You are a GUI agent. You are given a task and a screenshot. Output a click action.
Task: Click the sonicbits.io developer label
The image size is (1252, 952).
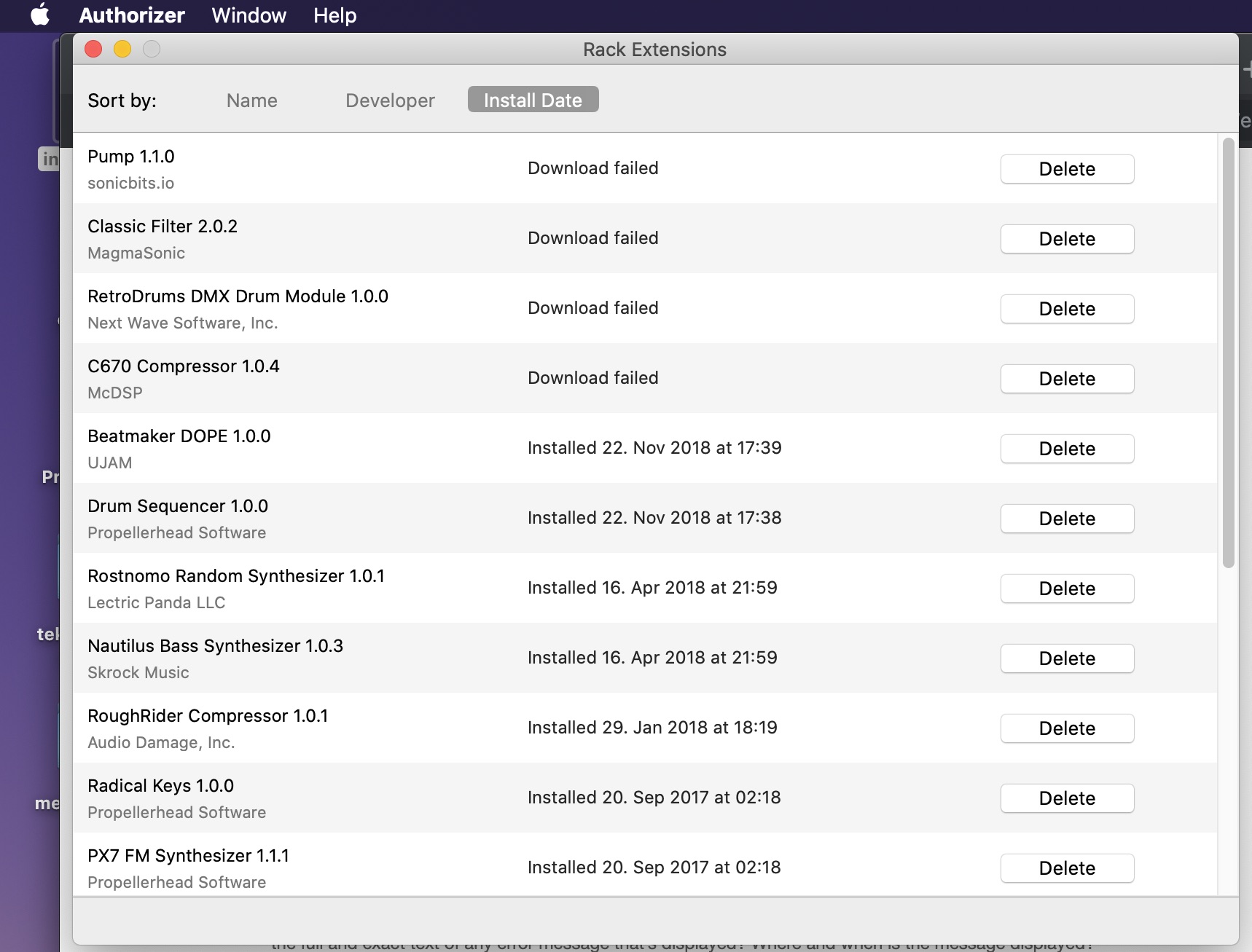tap(130, 183)
